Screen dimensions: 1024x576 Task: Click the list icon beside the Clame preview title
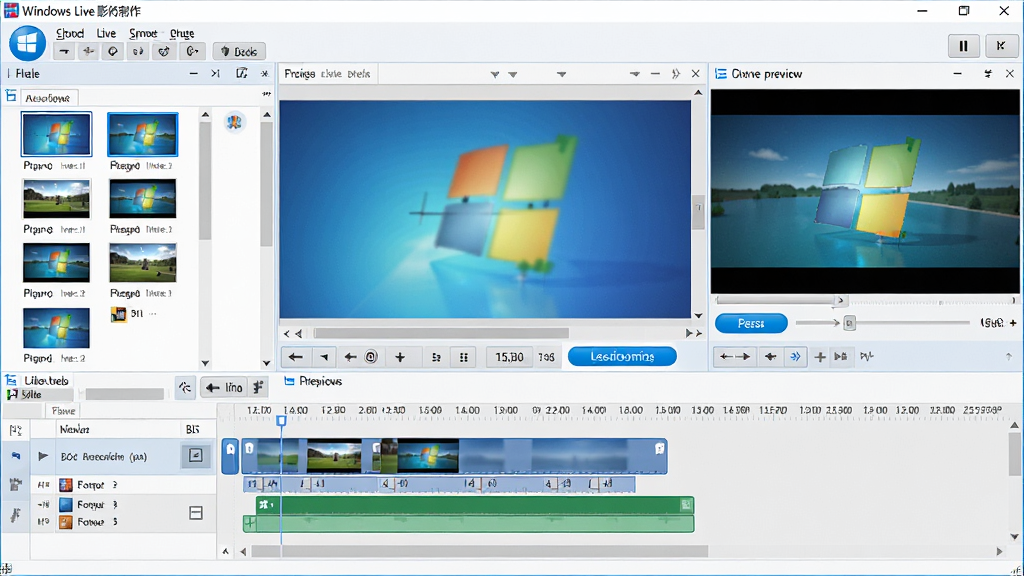(x=721, y=74)
